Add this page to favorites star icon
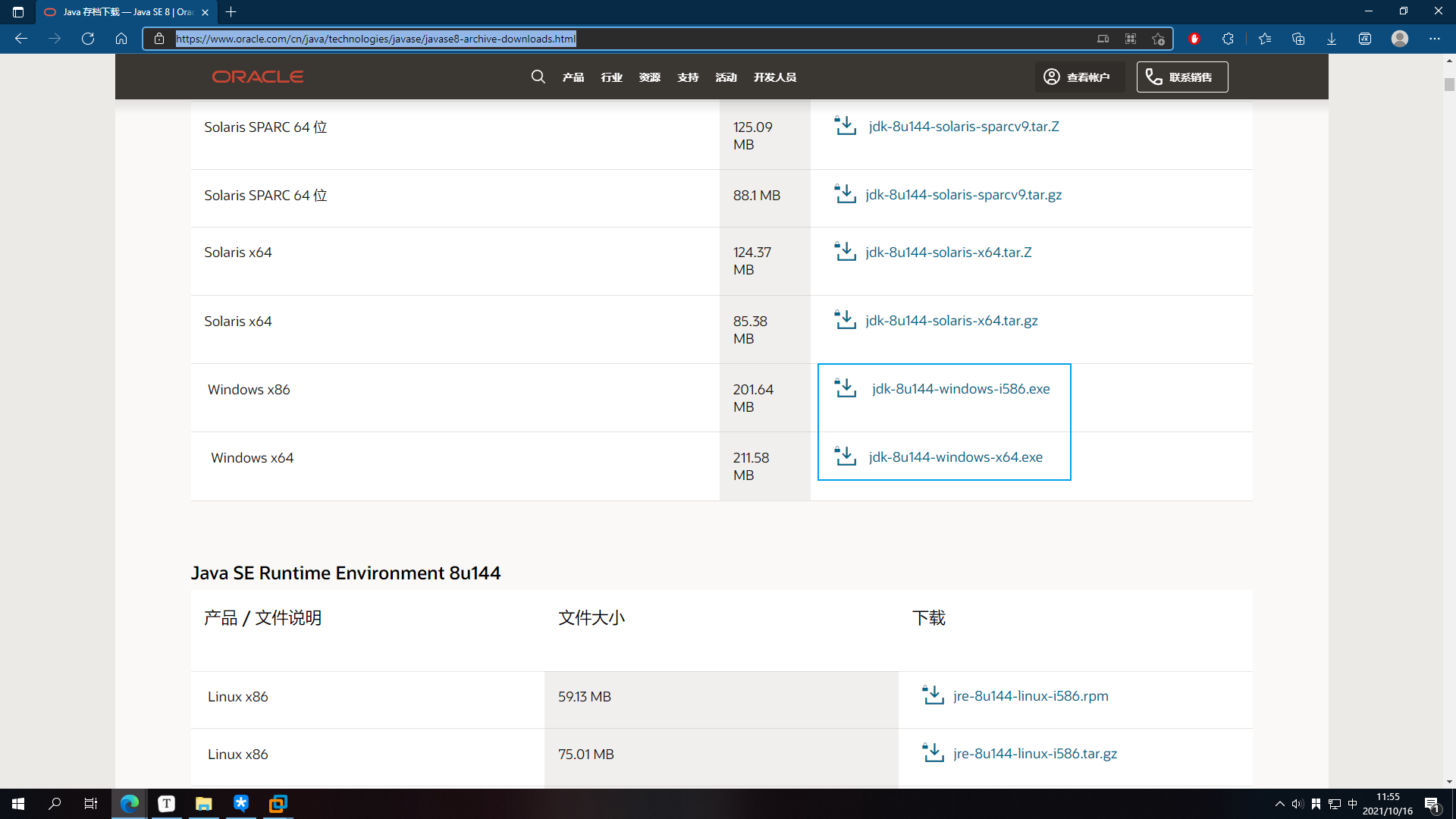This screenshot has width=1456, height=819. click(1158, 39)
